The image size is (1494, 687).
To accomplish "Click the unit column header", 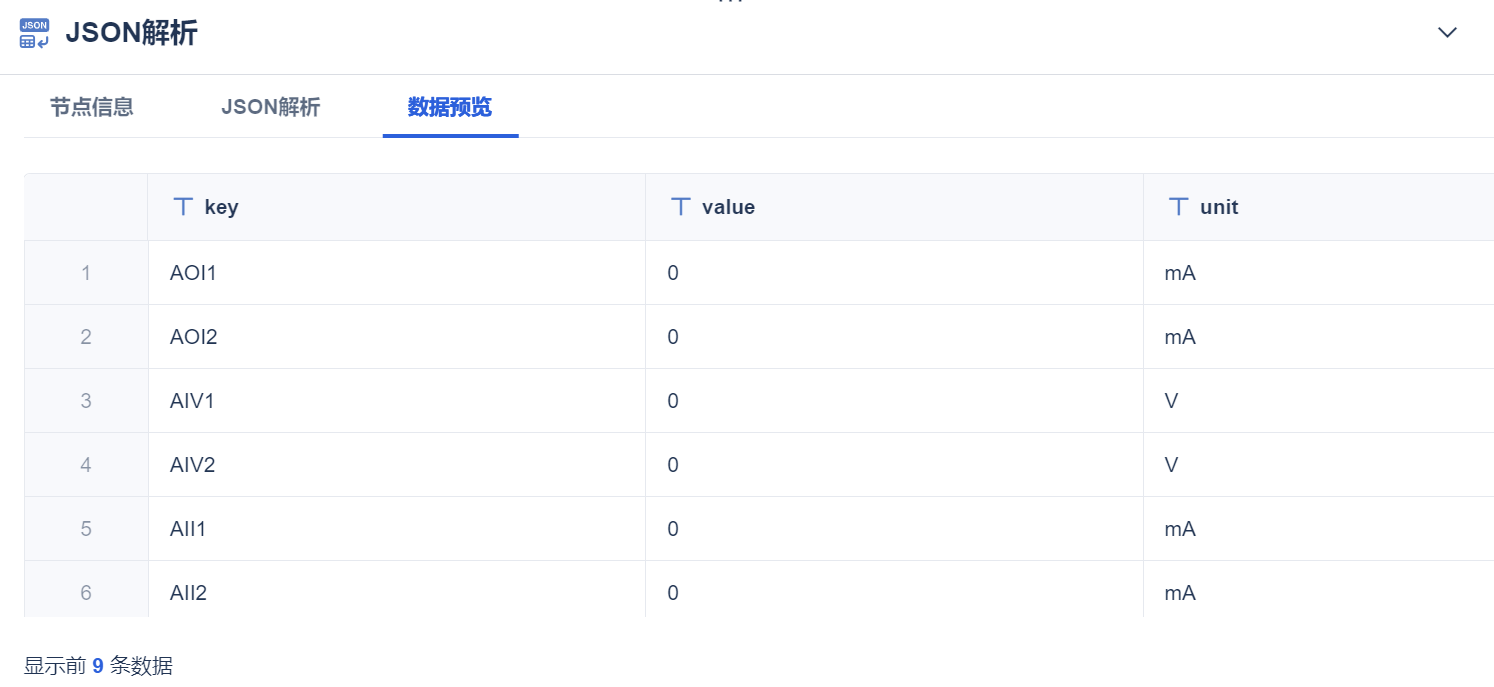I will coord(1219,208).
